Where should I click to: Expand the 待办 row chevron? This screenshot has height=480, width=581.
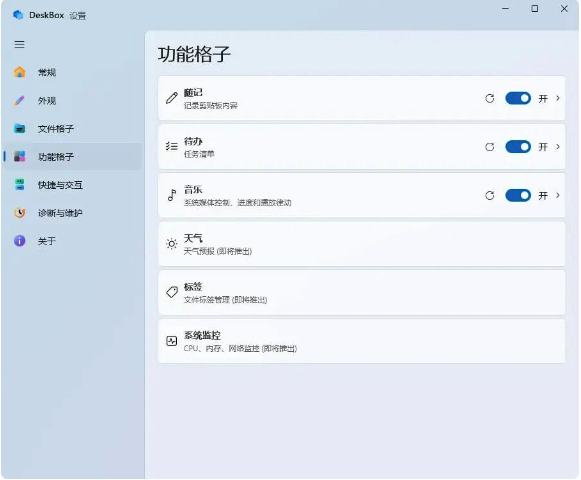558,147
